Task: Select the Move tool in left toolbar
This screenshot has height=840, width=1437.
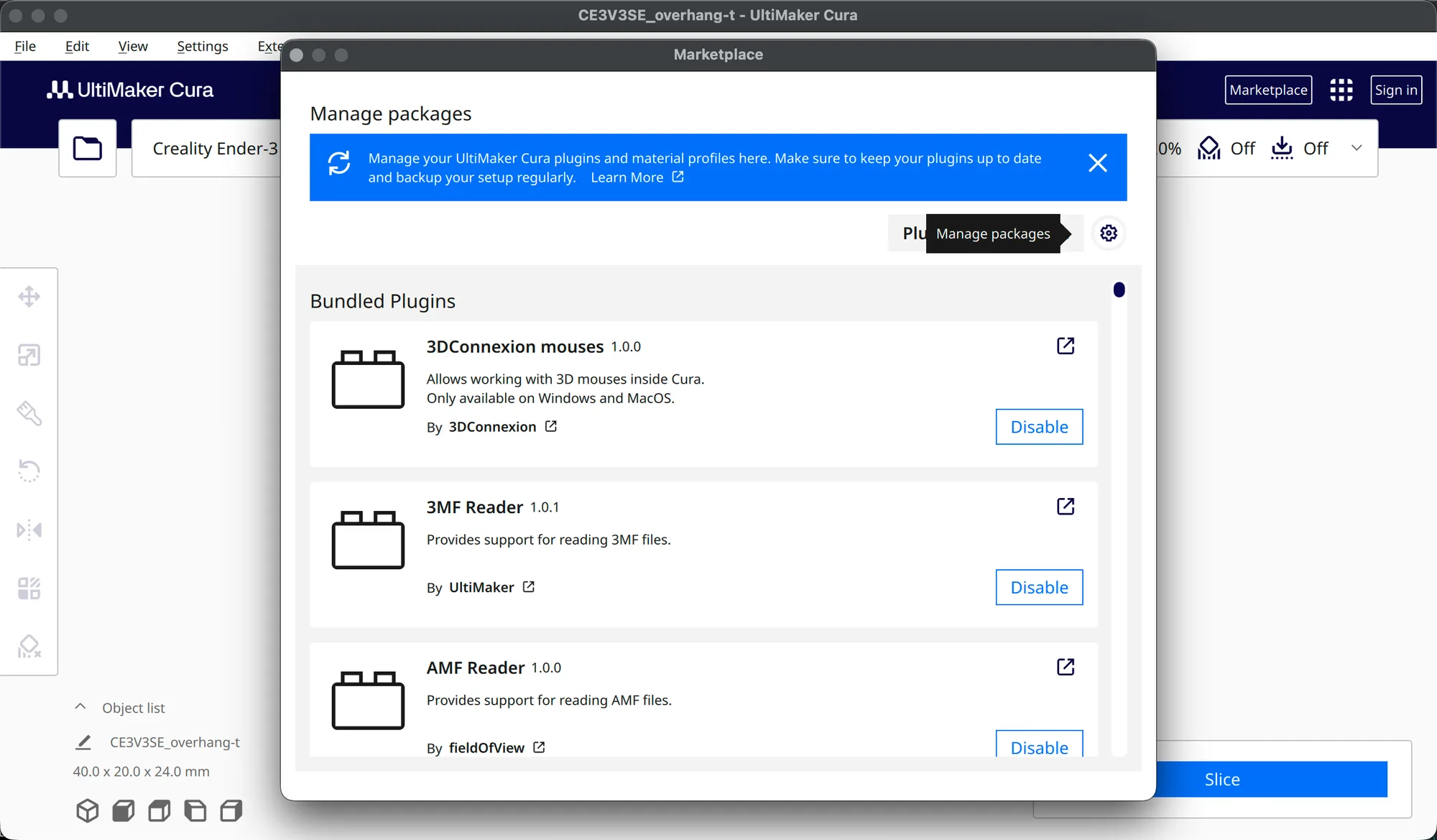Action: click(x=29, y=297)
